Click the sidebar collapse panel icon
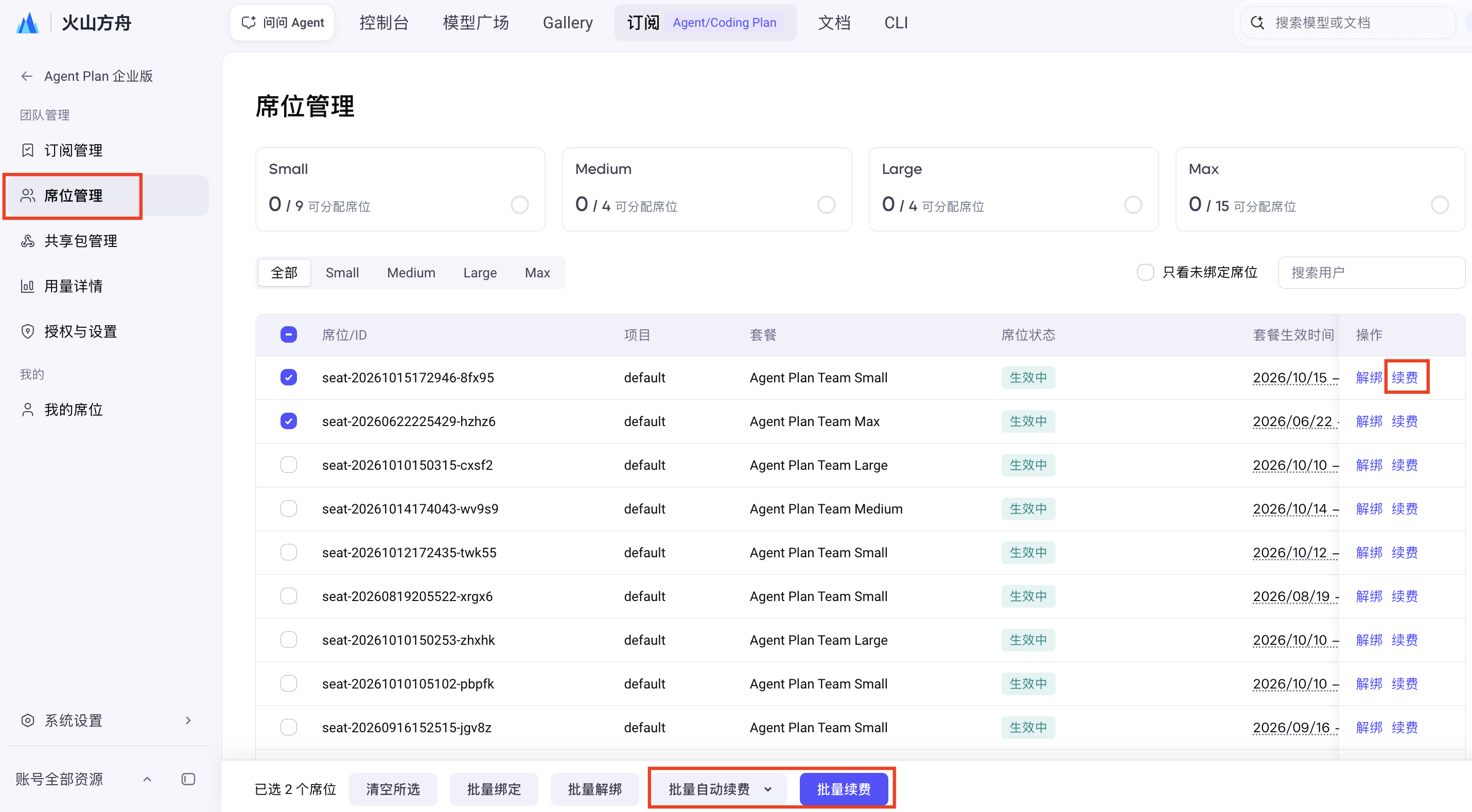Viewport: 1472px width, 812px height. click(x=188, y=779)
